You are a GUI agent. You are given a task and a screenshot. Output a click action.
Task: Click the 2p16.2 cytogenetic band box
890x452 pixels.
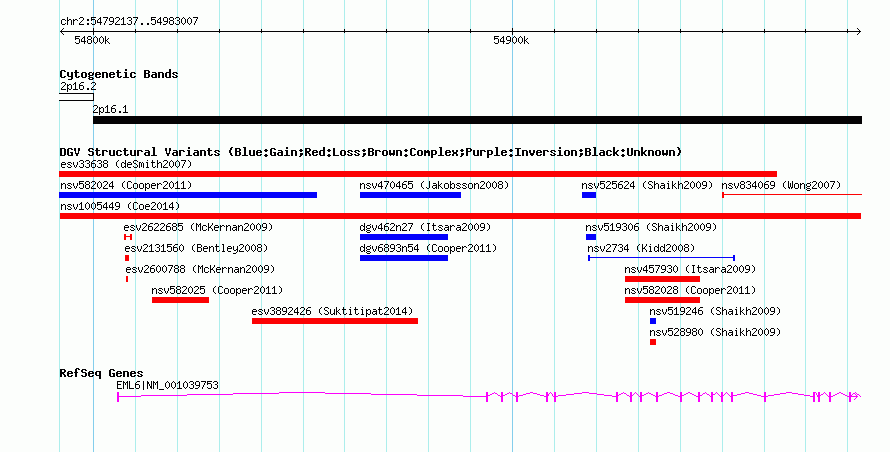[76, 97]
